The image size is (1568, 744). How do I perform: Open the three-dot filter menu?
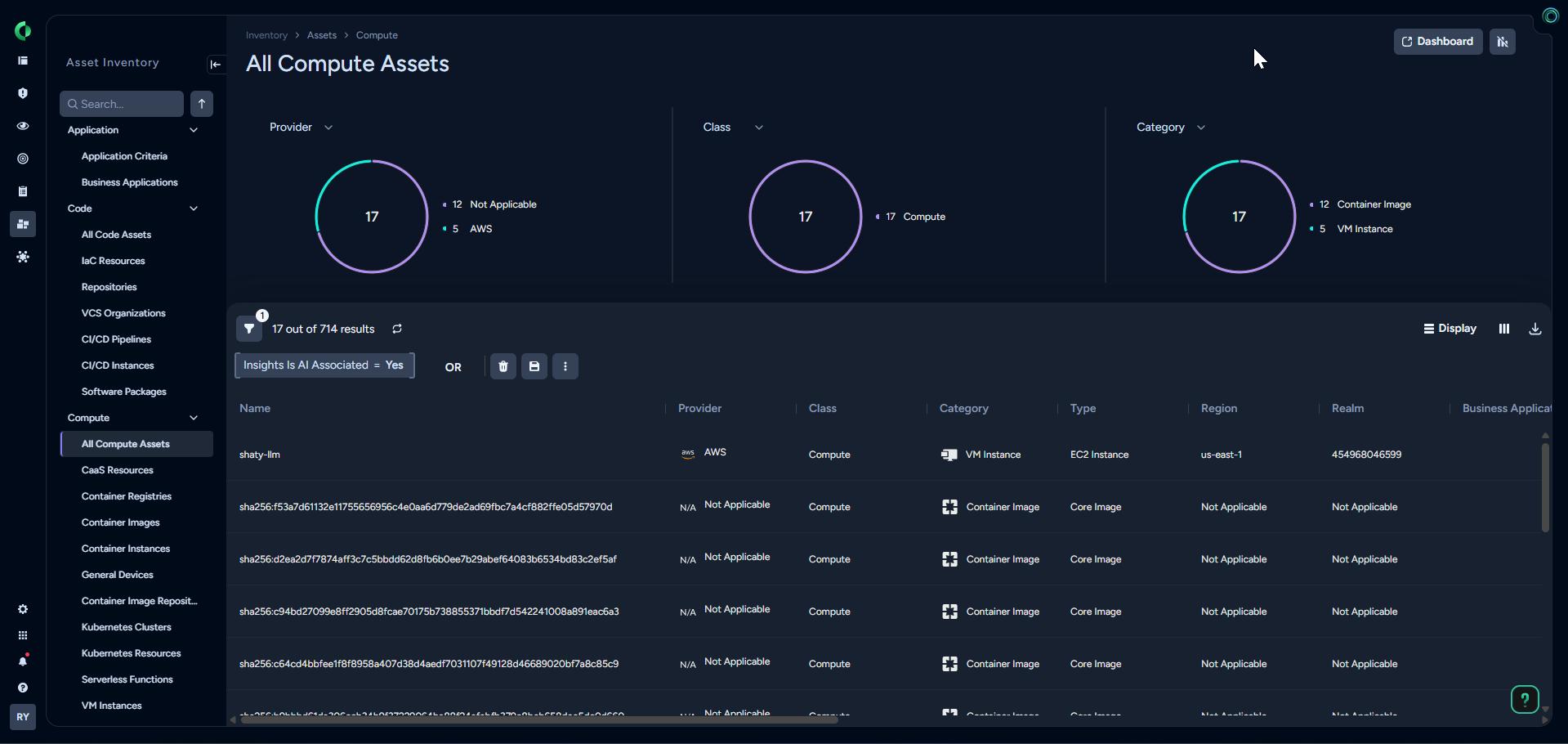point(565,366)
